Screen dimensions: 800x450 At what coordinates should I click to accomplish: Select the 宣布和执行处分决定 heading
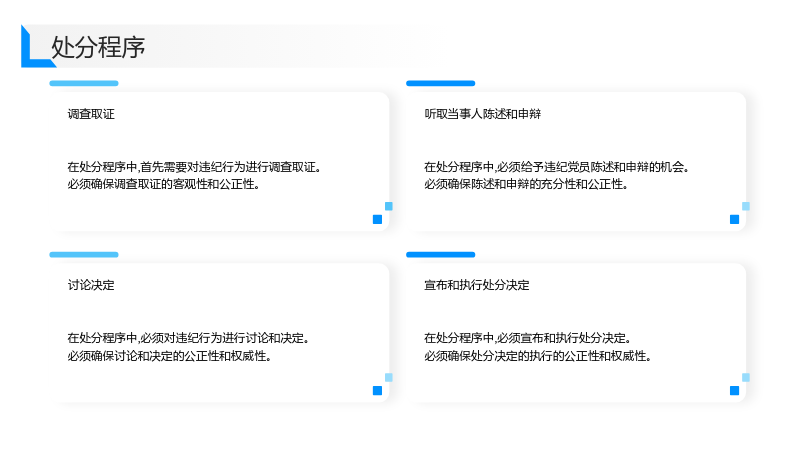[x=477, y=285]
